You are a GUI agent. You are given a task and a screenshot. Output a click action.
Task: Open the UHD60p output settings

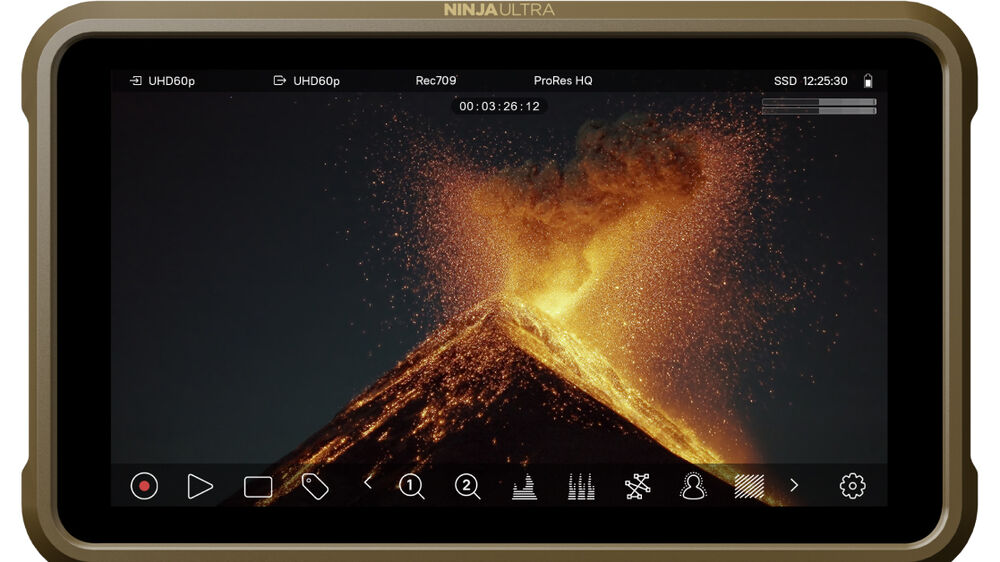[307, 81]
